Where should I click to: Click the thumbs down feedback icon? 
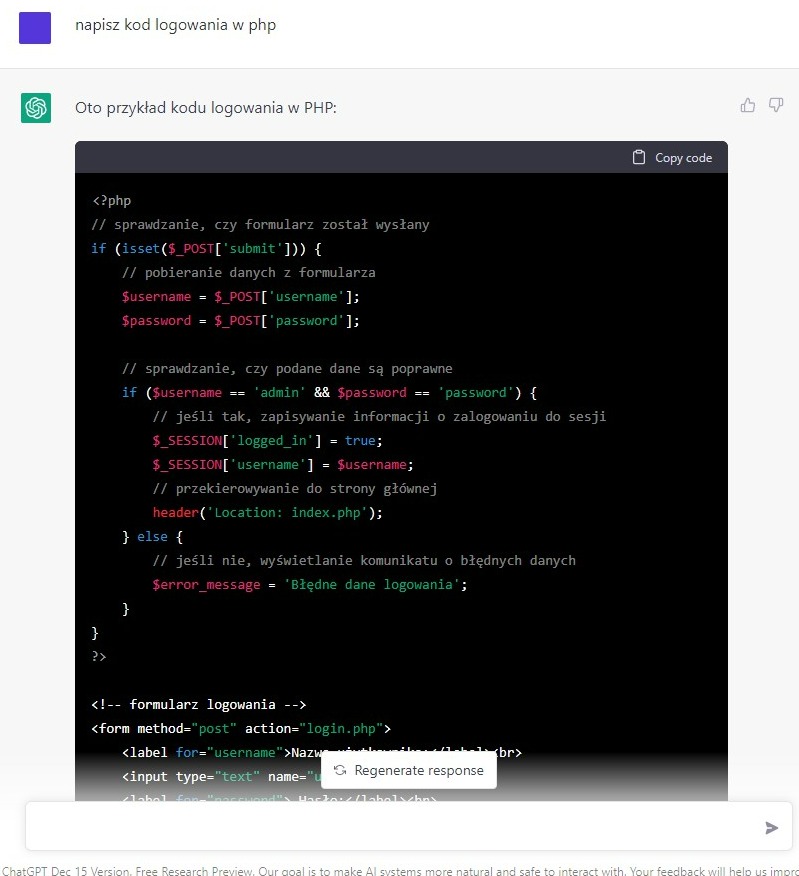(x=776, y=105)
